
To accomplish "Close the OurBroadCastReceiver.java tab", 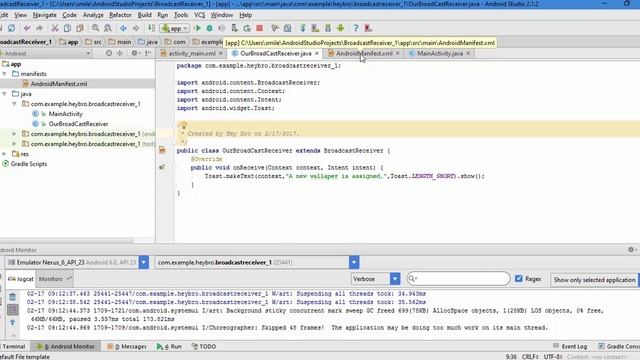I will pos(317,53).
